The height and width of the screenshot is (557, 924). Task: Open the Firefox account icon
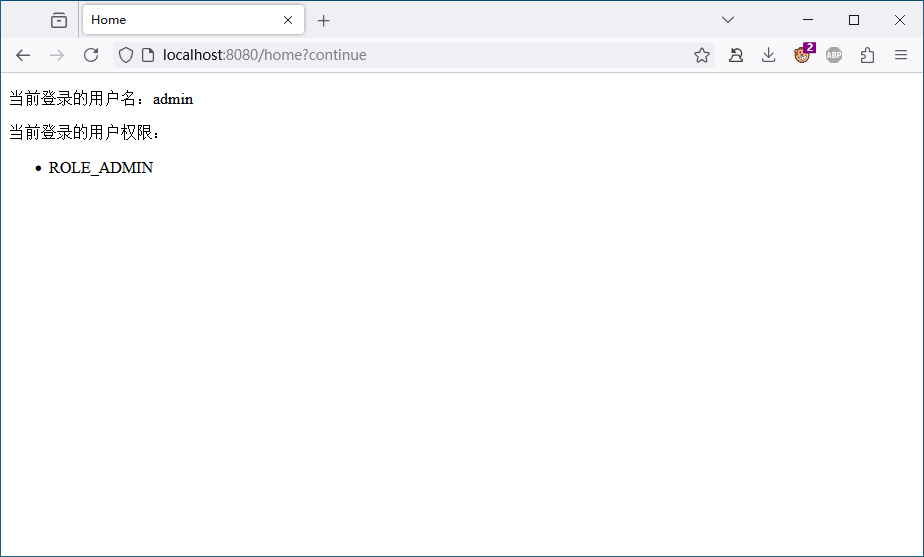(735, 55)
